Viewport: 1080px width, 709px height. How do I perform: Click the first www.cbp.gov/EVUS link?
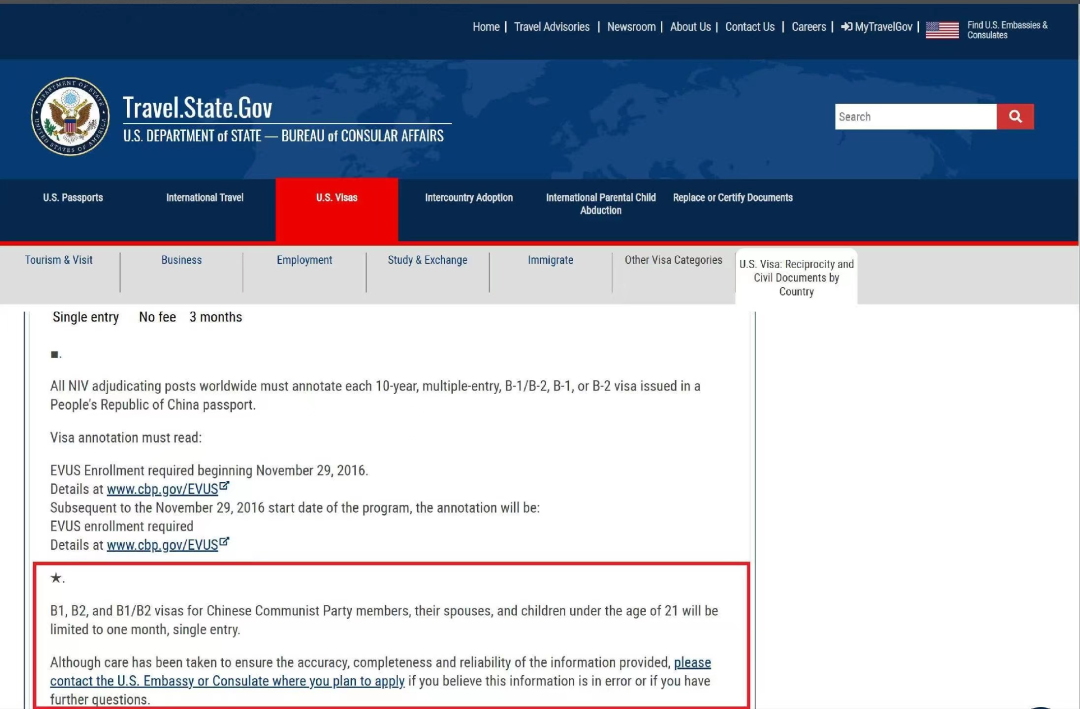coord(163,489)
